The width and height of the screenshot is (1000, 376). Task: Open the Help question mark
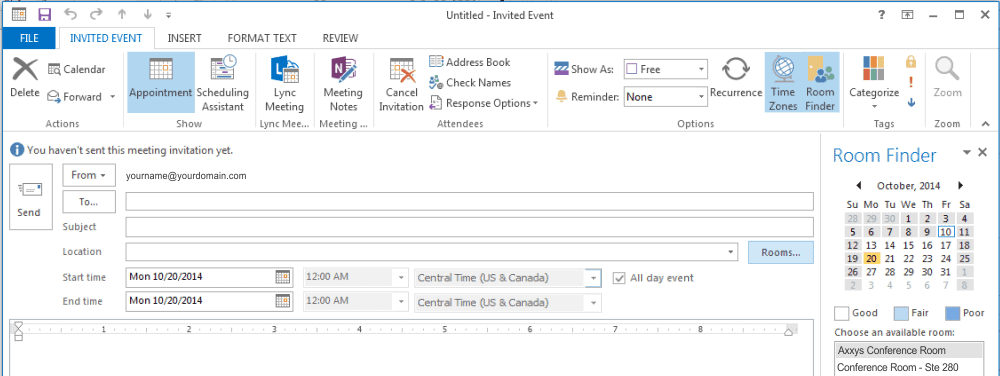pos(881,15)
